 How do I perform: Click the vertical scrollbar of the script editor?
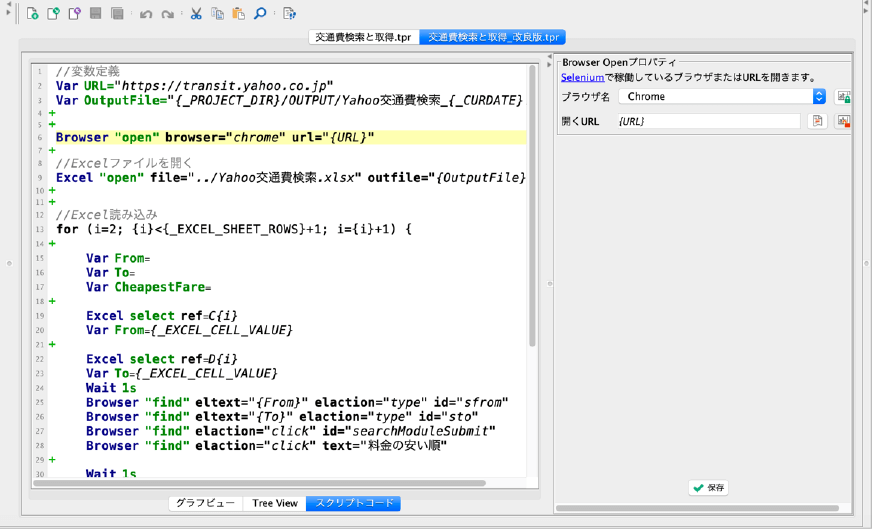click(x=532, y=206)
